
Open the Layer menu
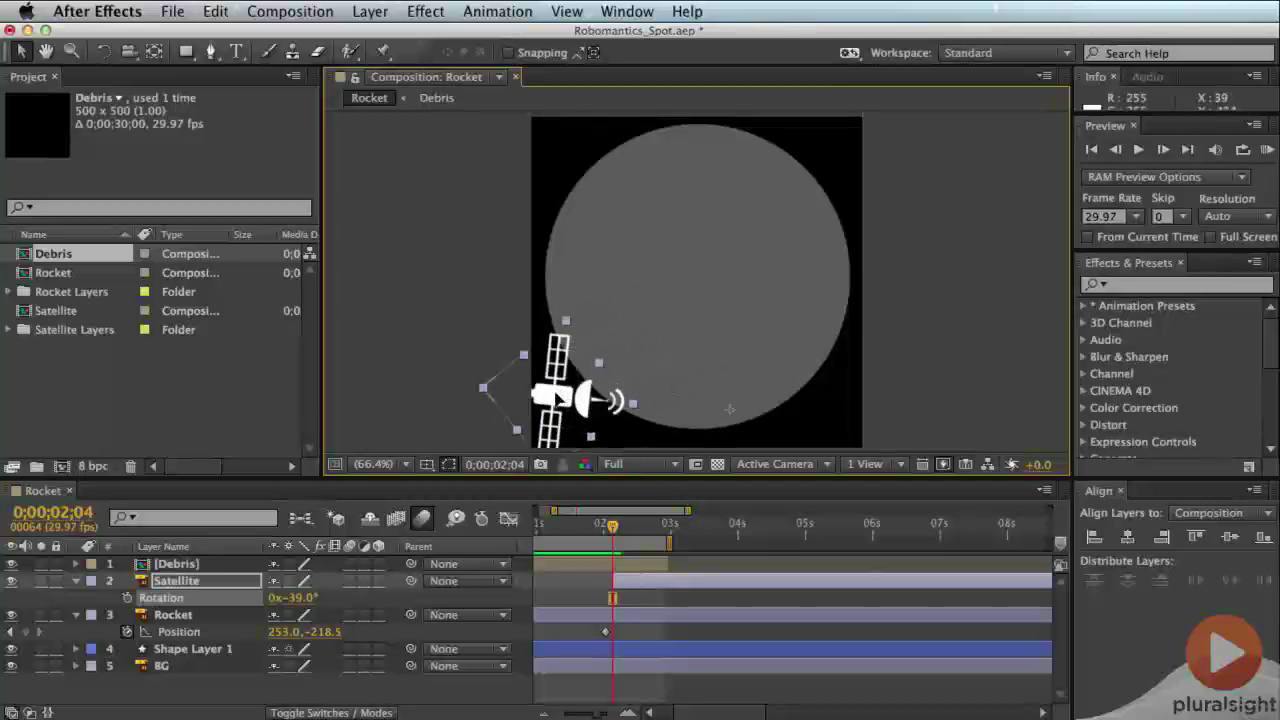click(x=370, y=11)
